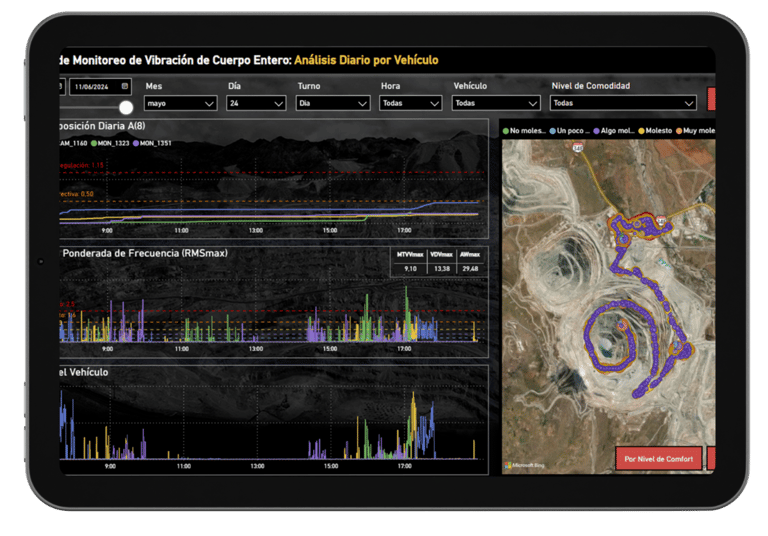Click the date slider handle

(x=126, y=107)
